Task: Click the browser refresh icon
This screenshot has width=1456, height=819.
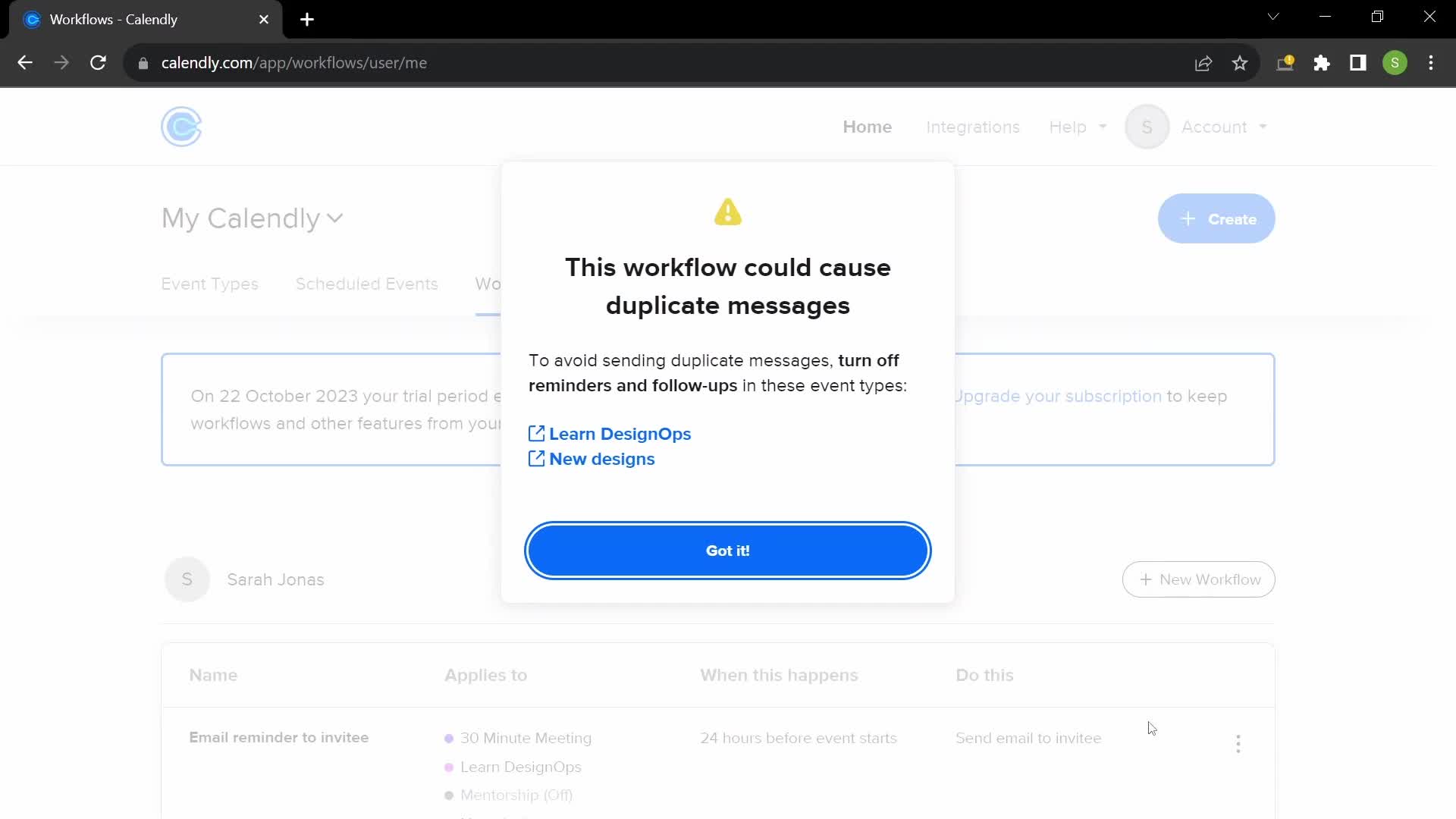Action: coord(98,62)
